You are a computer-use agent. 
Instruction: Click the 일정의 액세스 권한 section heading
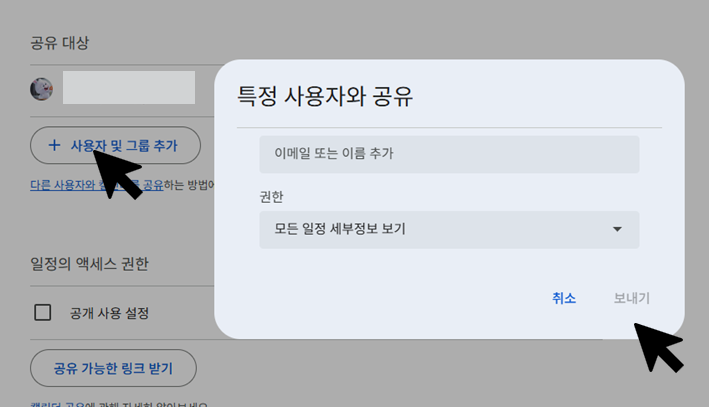pyautogui.click(x=90, y=264)
